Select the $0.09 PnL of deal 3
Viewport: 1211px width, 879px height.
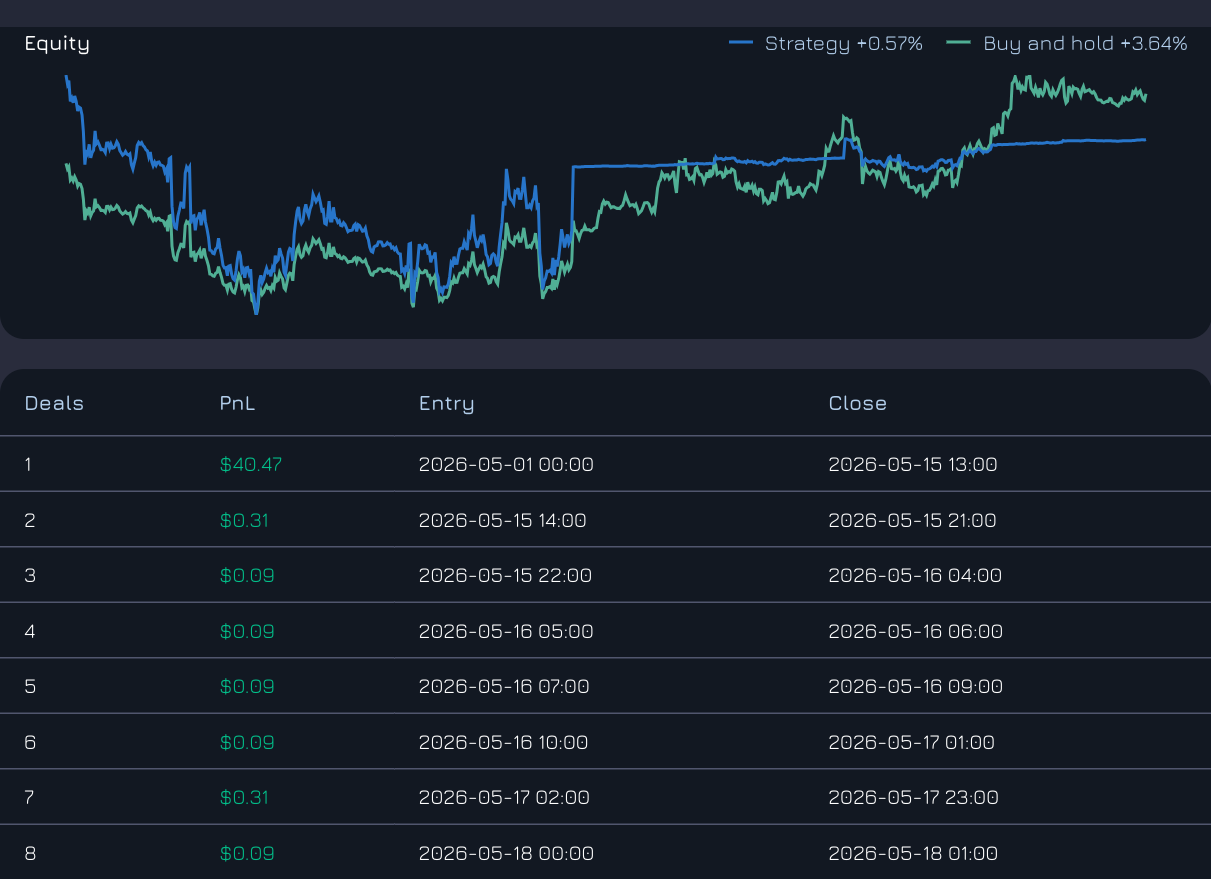(247, 575)
